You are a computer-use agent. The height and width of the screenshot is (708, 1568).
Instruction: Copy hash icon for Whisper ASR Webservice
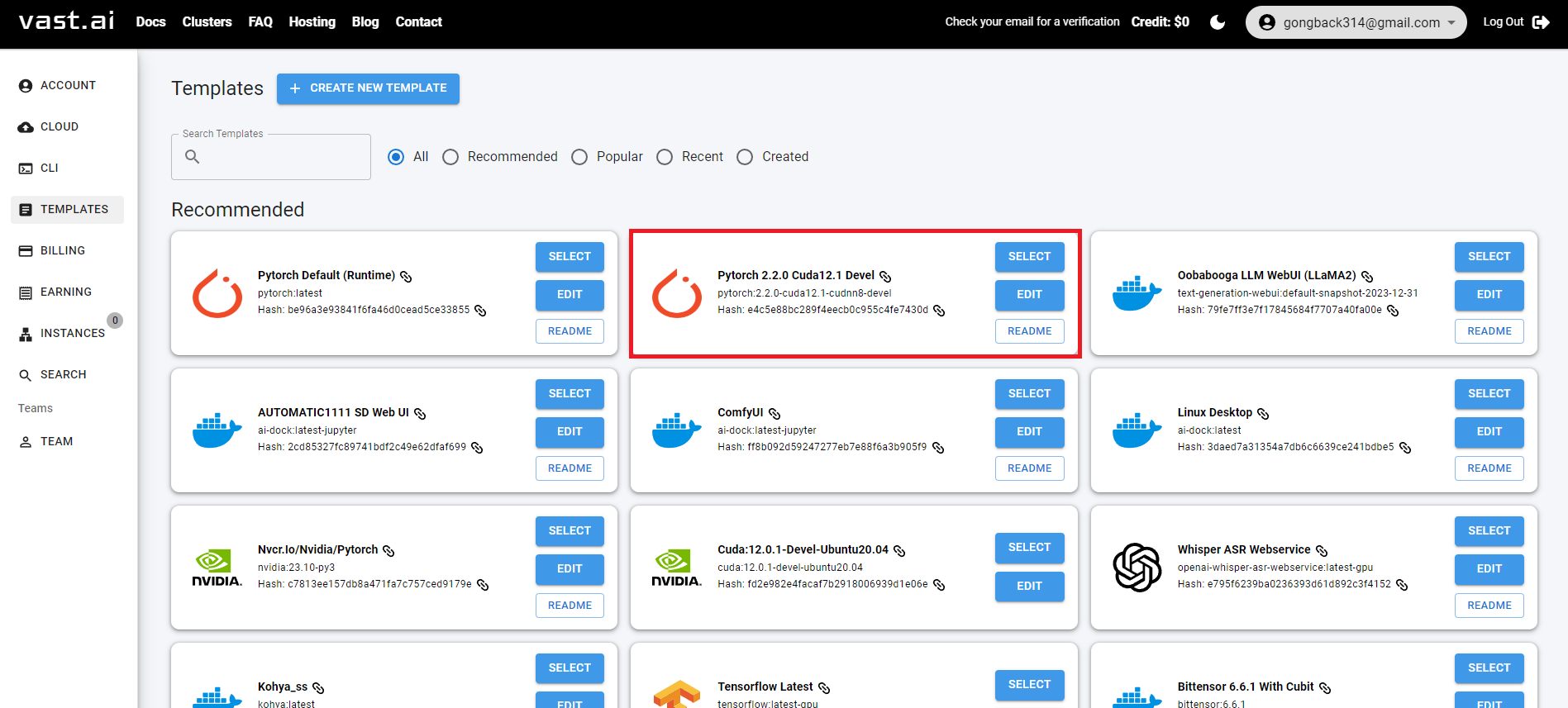tap(1402, 585)
